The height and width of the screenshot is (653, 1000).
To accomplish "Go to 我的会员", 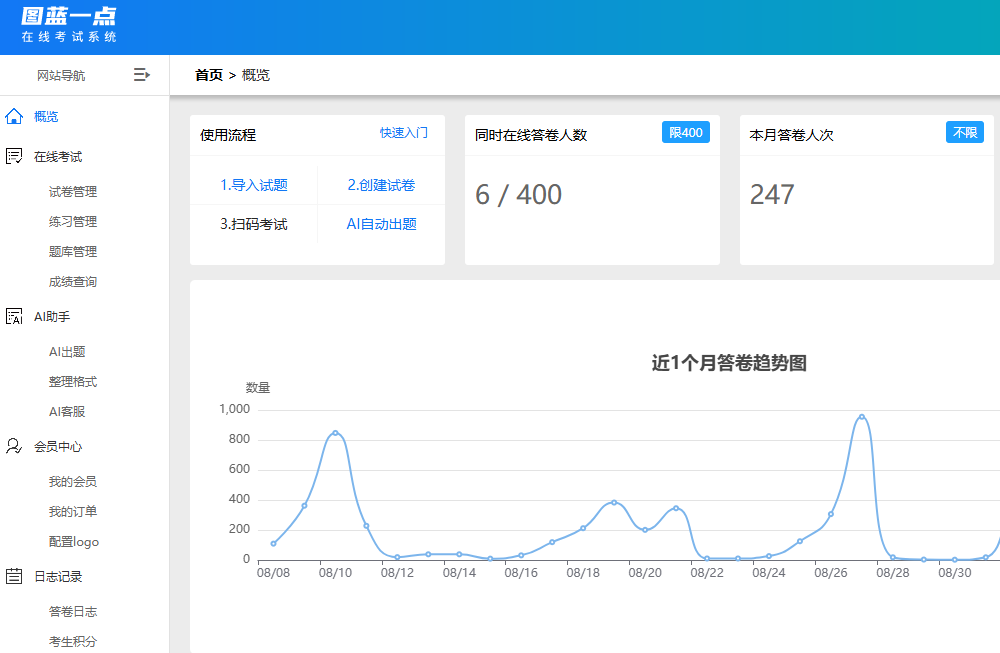I will point(73,481).
